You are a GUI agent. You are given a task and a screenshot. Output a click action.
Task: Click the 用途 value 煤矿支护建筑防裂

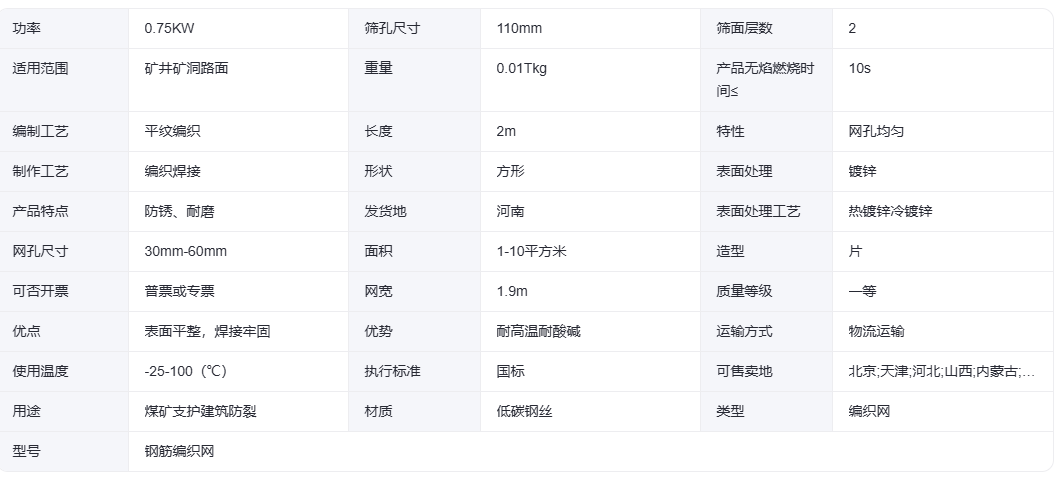[201, 412]
